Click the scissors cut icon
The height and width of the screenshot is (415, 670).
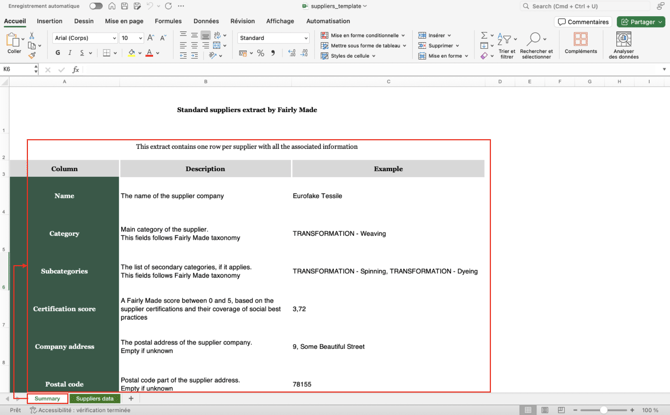32,35
